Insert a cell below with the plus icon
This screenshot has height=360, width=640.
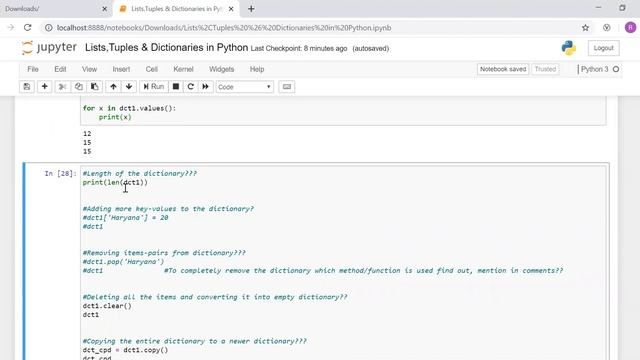coord(44,87)
